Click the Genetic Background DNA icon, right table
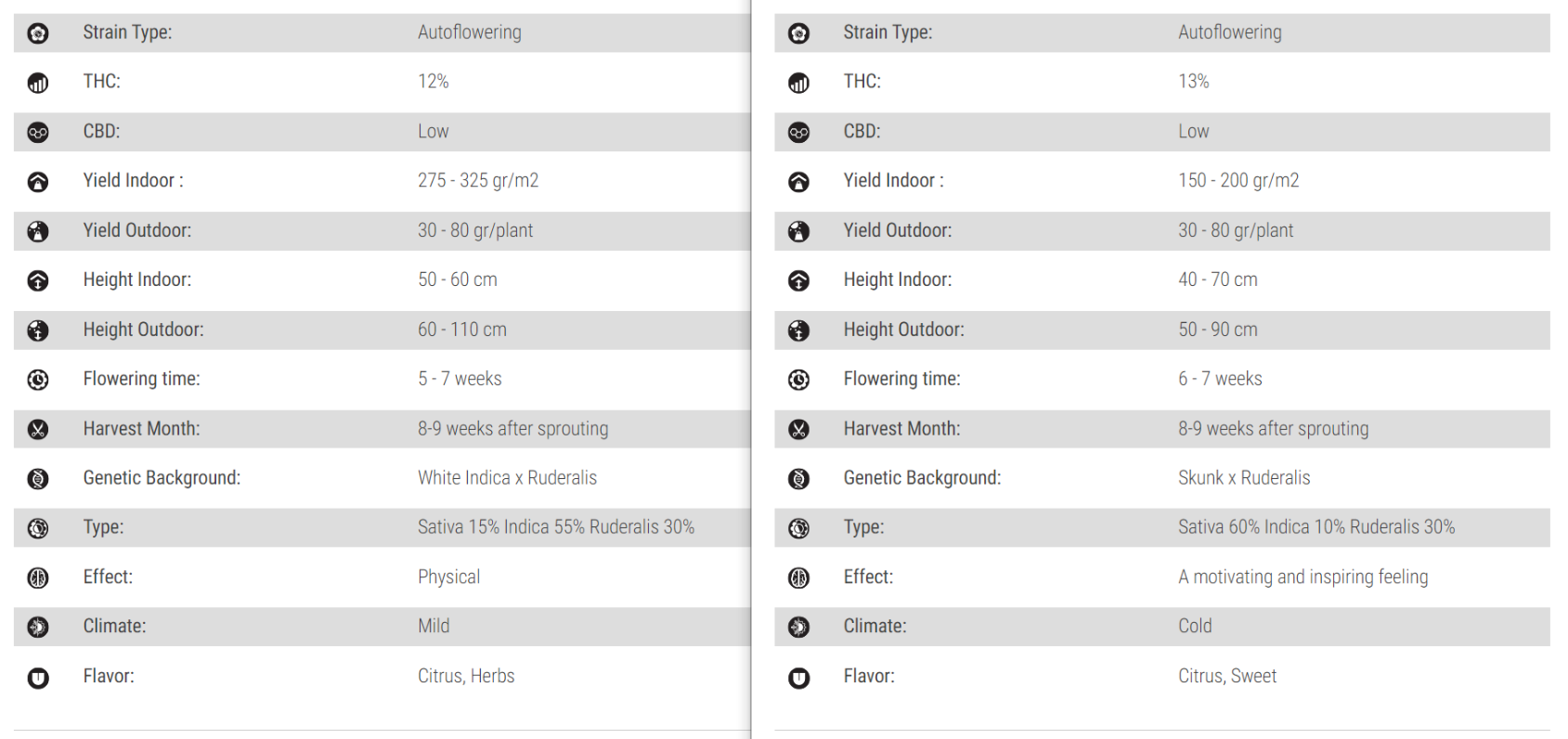The height and width of the screenshot is (739, 1568). 798,479
